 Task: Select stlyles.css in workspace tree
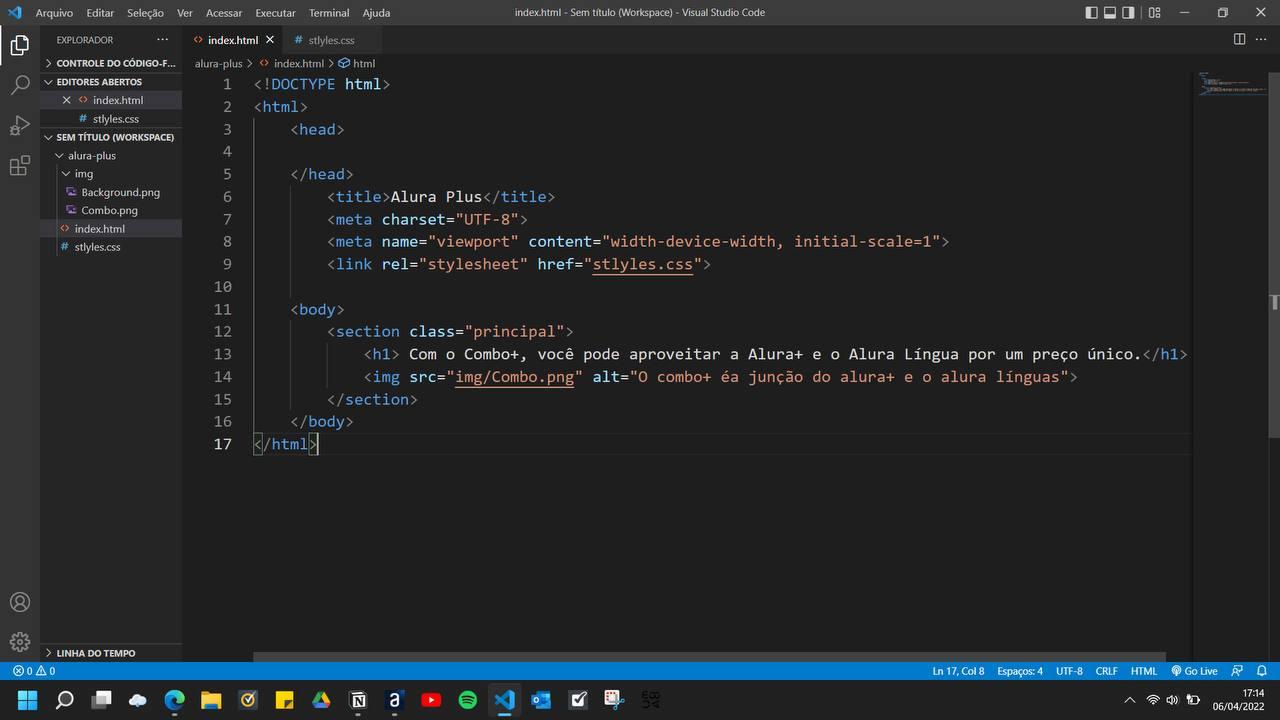(x=110, y=247)
